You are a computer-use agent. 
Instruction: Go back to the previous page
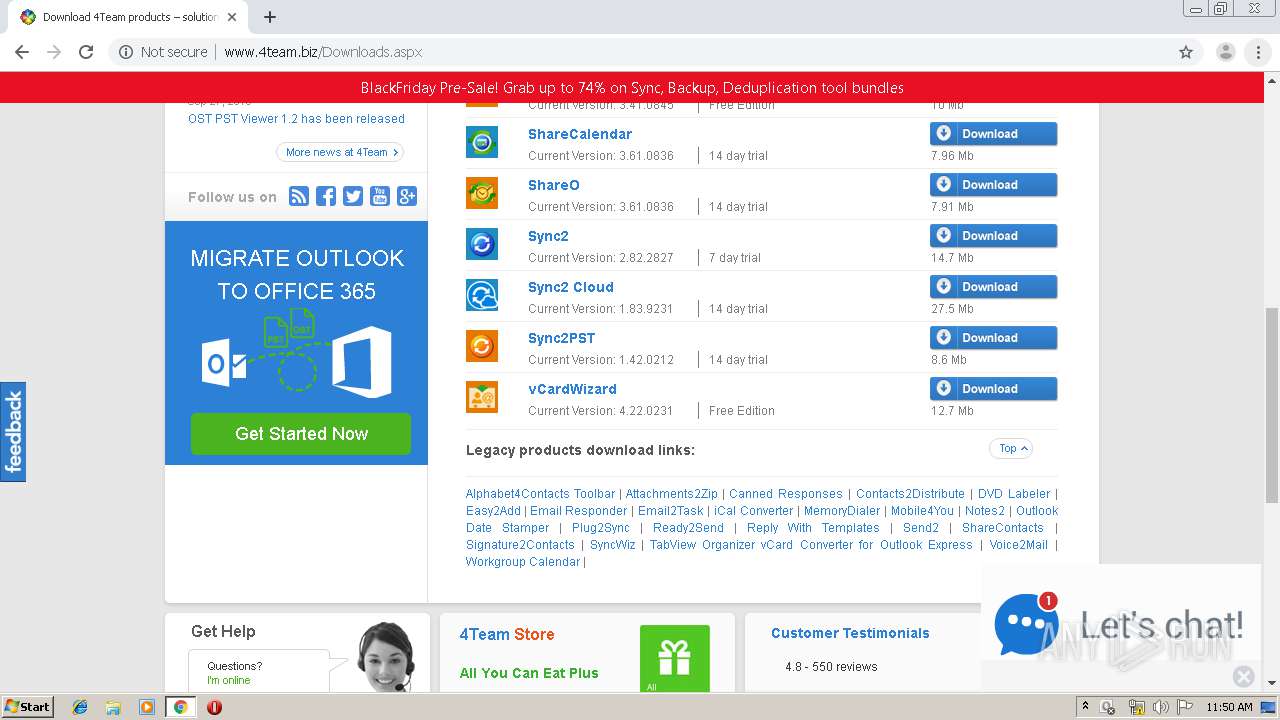point(22,52)
